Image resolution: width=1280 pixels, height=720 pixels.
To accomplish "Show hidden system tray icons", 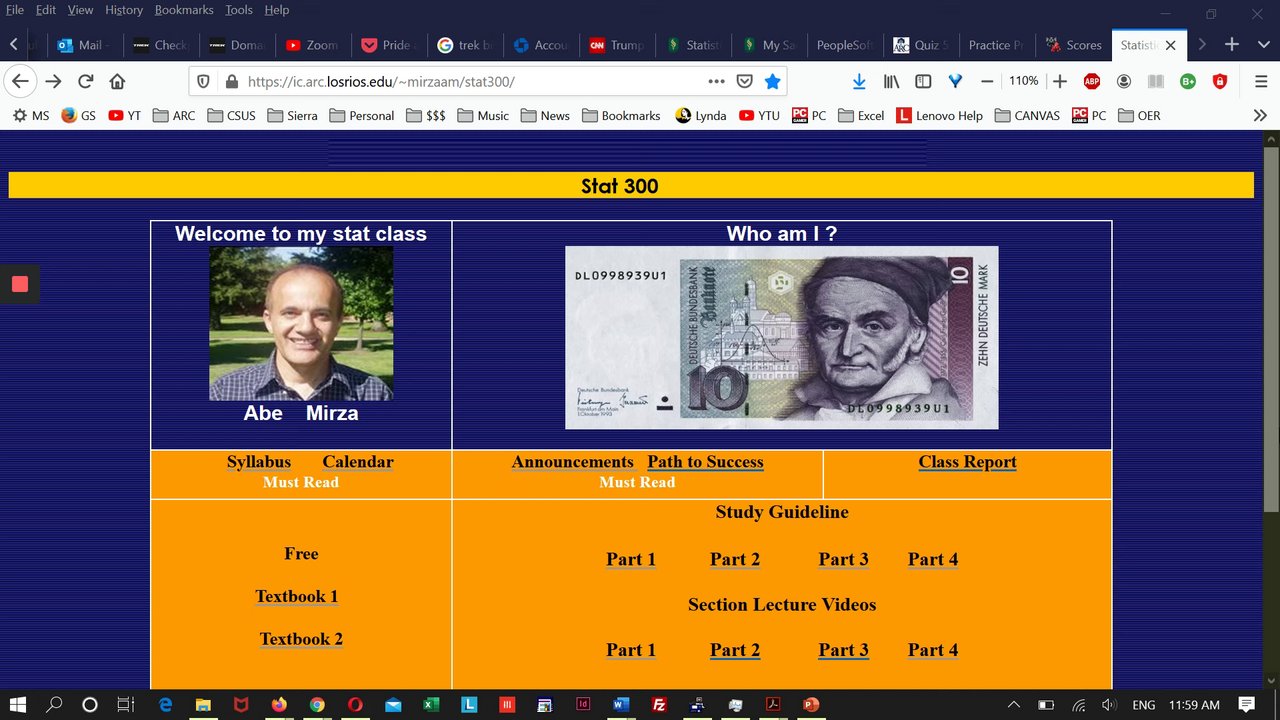I will 1014,704.
